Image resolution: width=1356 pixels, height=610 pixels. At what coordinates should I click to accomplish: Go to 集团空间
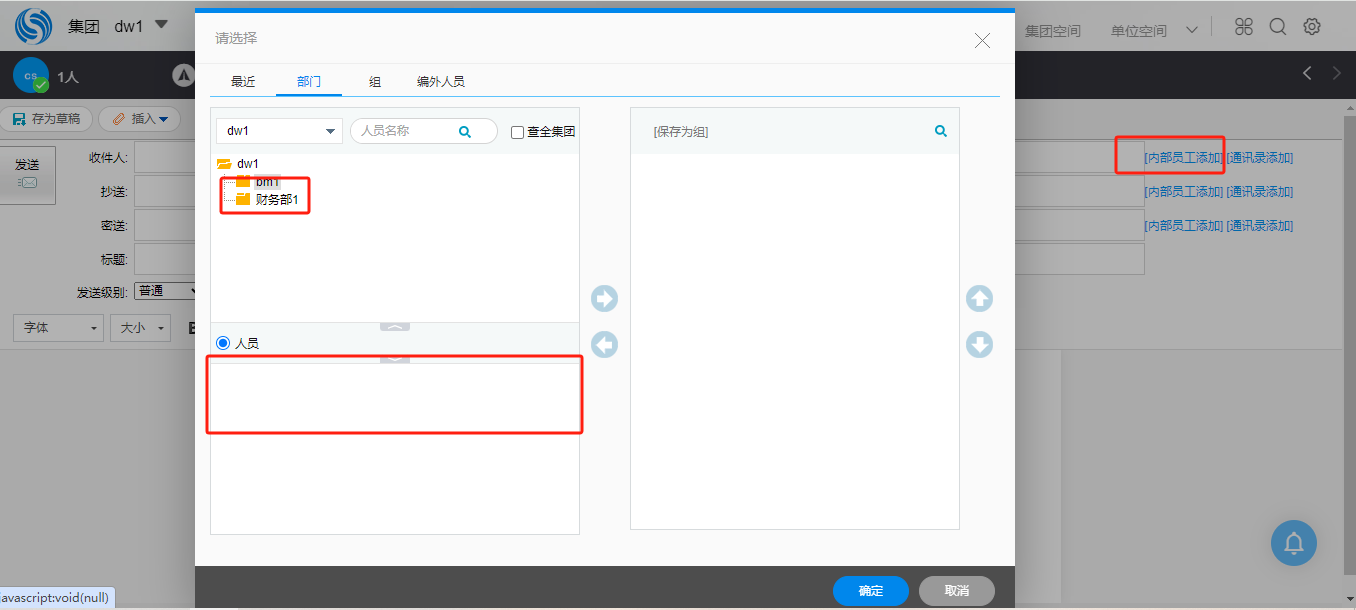(x=1053, y=30)
